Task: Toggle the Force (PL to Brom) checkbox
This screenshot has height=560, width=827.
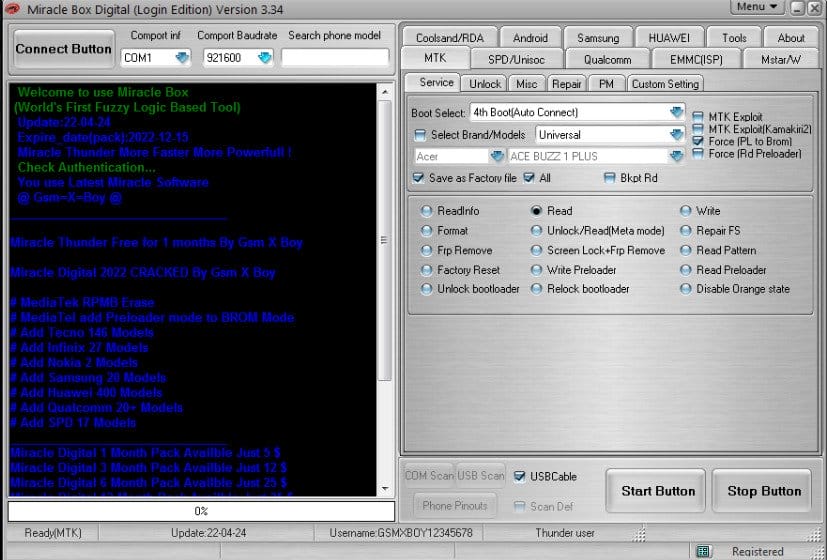Action: [x=698, y=141]
